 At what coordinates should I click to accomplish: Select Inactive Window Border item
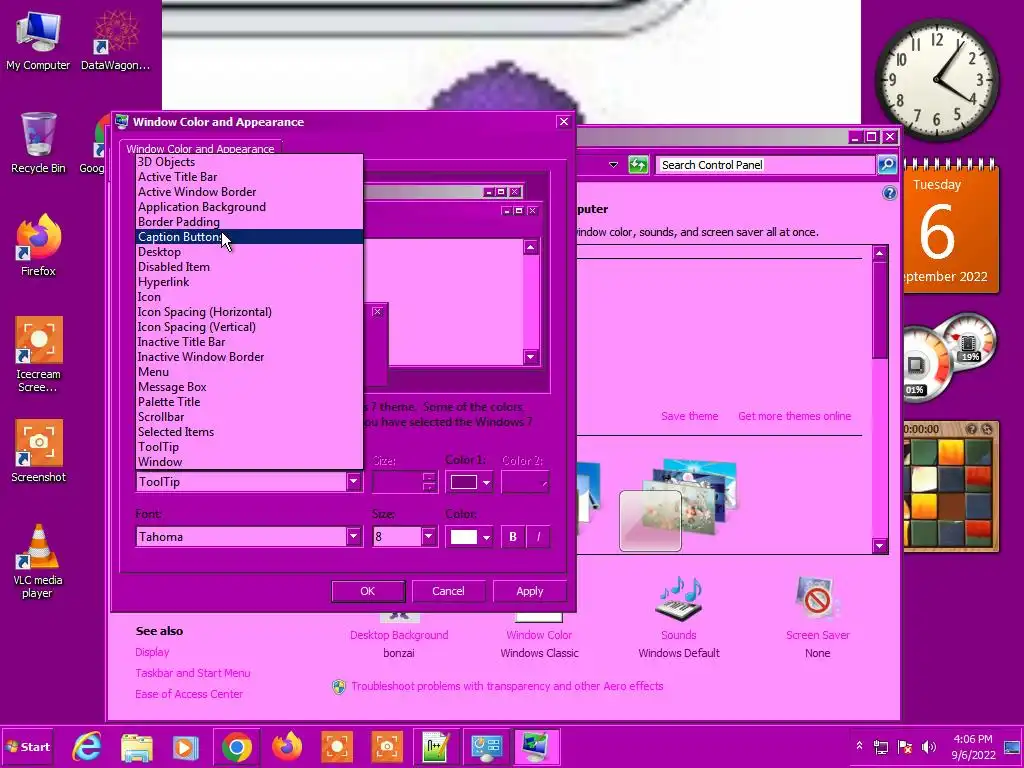tap(249, 357)
